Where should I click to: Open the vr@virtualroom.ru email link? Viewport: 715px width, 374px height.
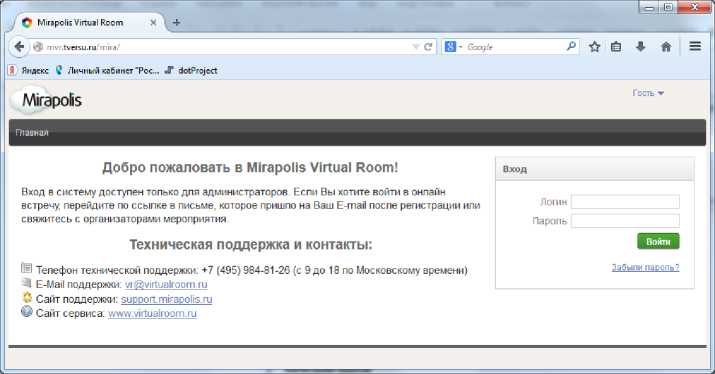[166, 284]
